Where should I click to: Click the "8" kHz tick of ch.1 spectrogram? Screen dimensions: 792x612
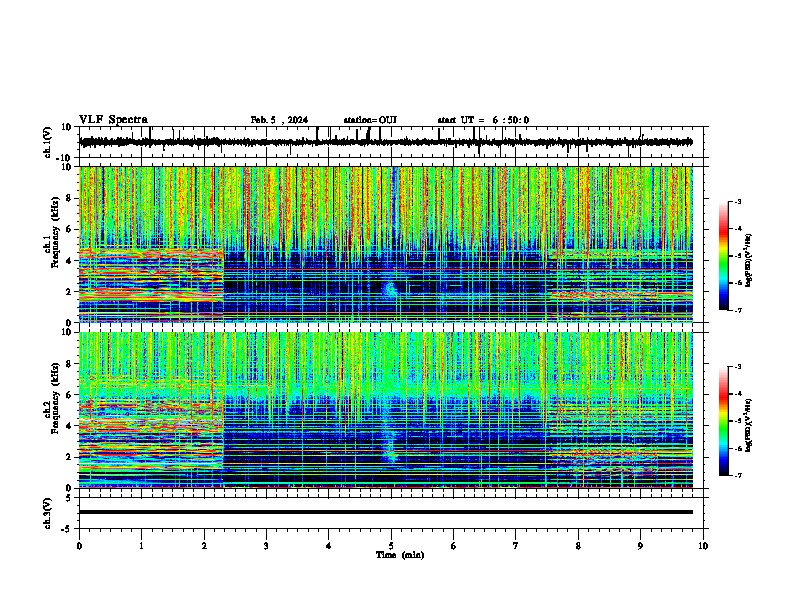(69, 198)
